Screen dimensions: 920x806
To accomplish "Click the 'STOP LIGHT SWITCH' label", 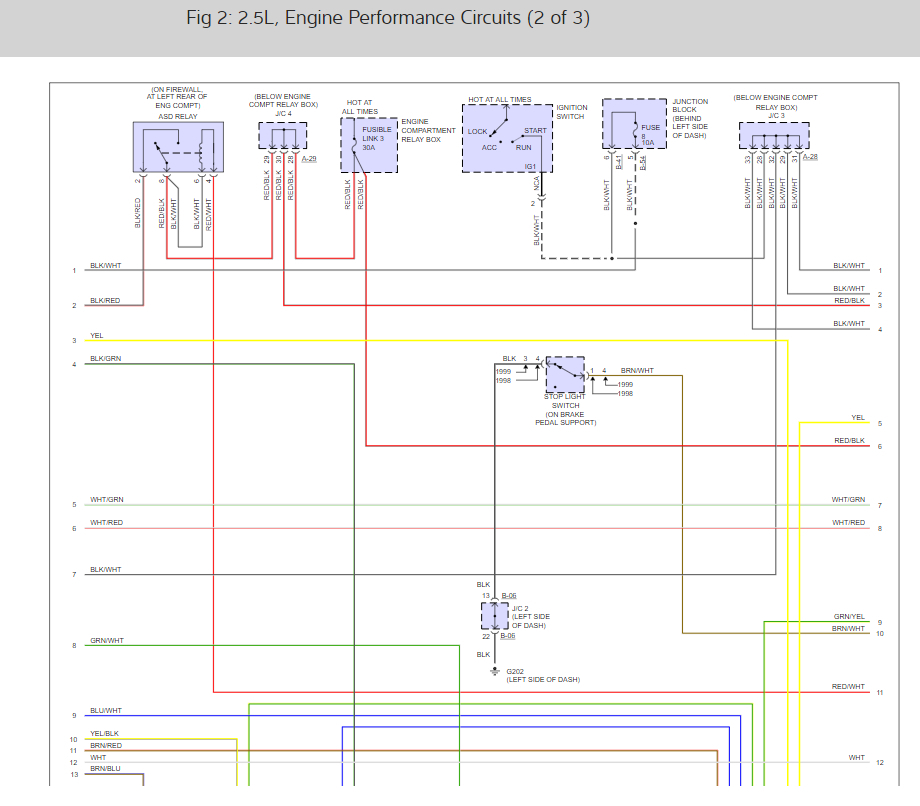I will tap(565, 401).
